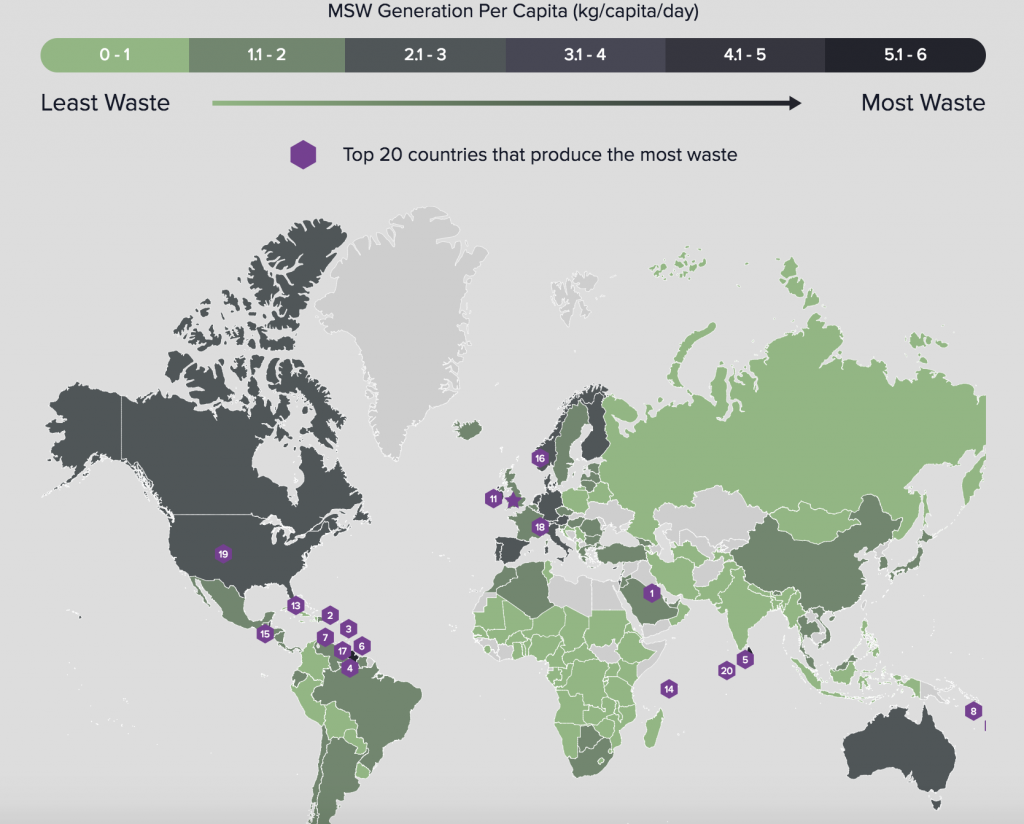Click the Most Waste label

tap(923, 103)
